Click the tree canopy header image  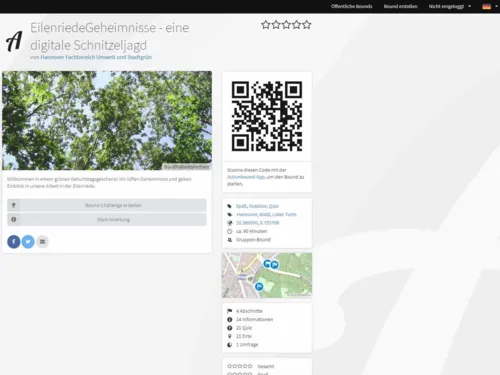107,120
